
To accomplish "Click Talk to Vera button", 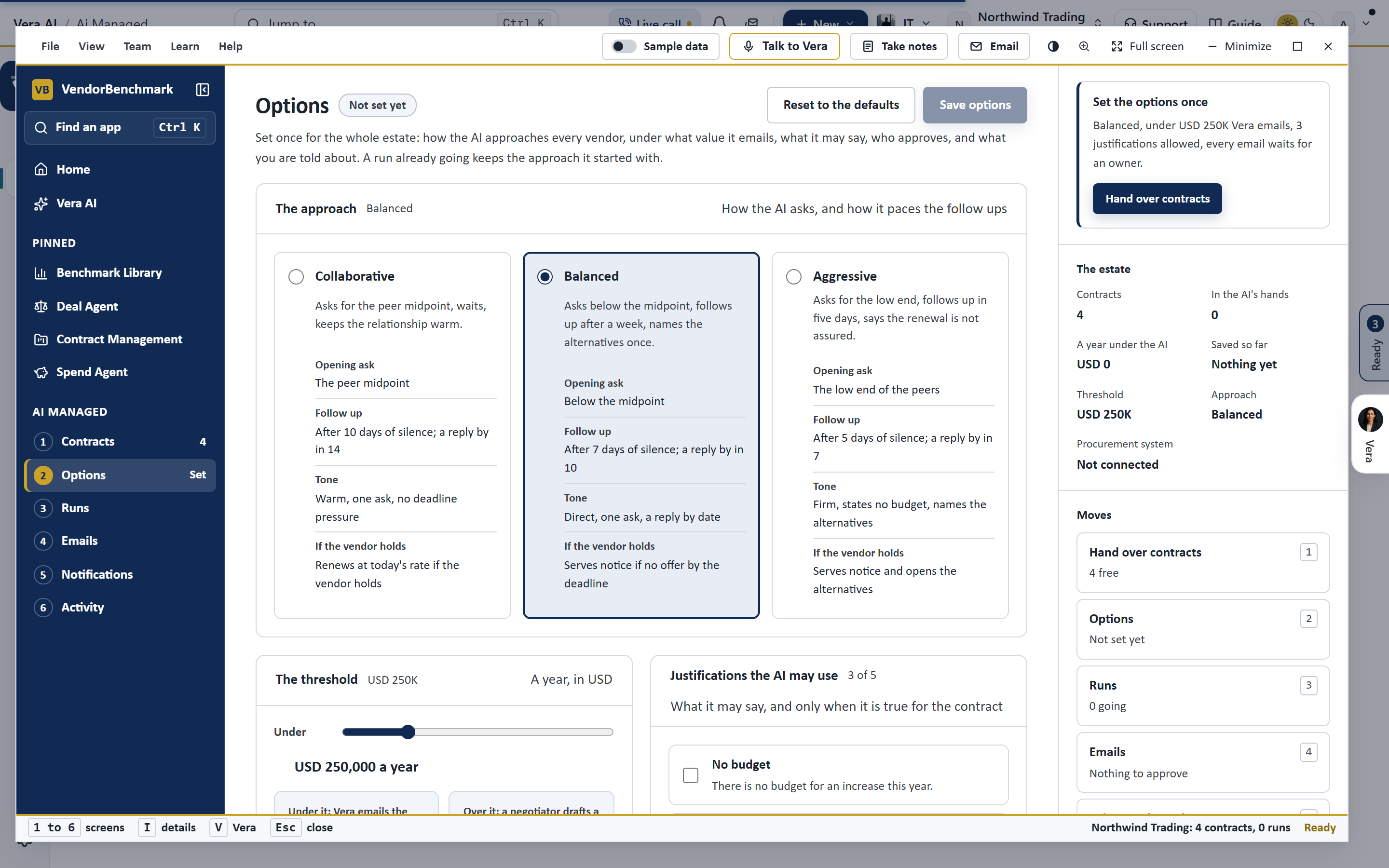I will coord(784,46).
